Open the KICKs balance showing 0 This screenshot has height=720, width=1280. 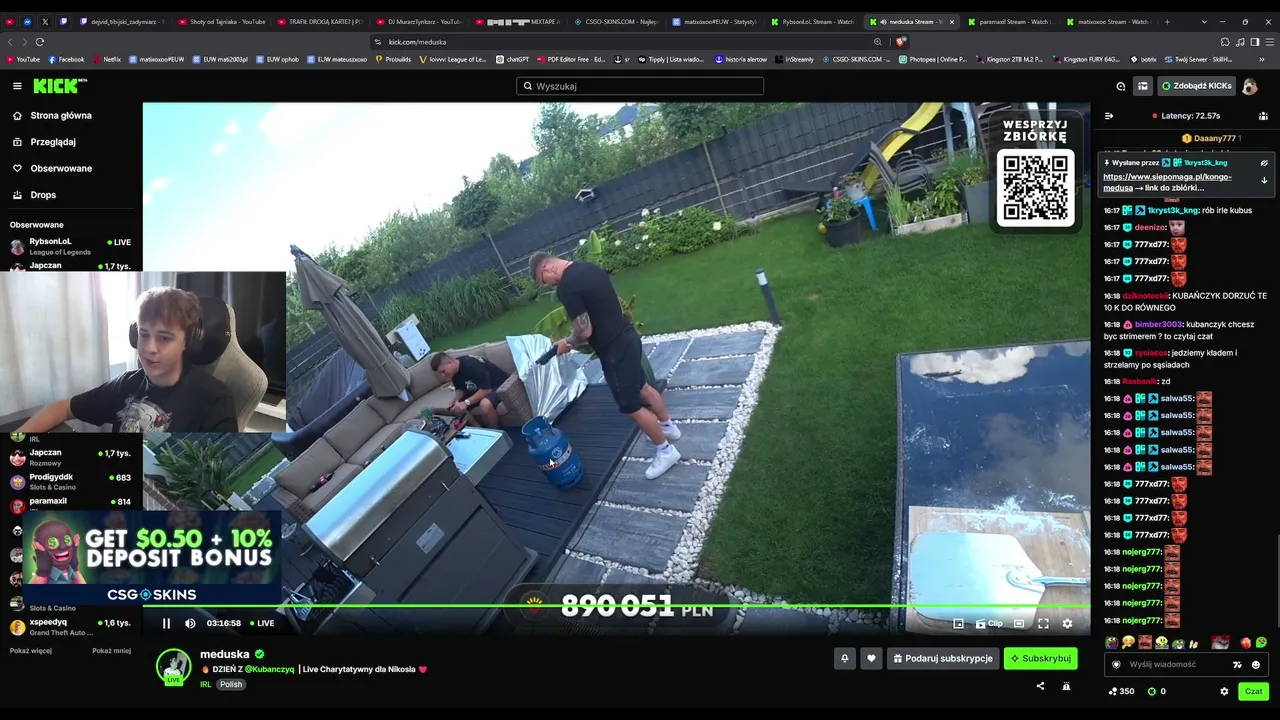[x=1157, y=691]
